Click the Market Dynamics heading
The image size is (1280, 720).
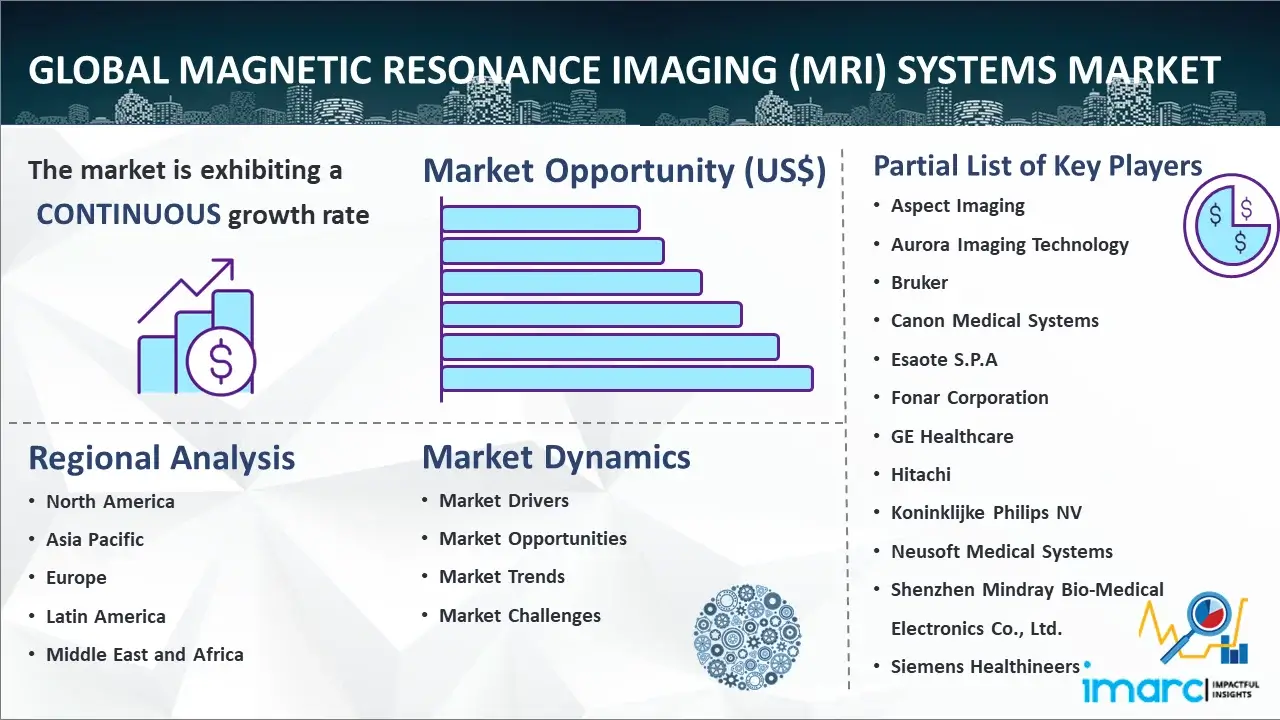tap(556, 457)
